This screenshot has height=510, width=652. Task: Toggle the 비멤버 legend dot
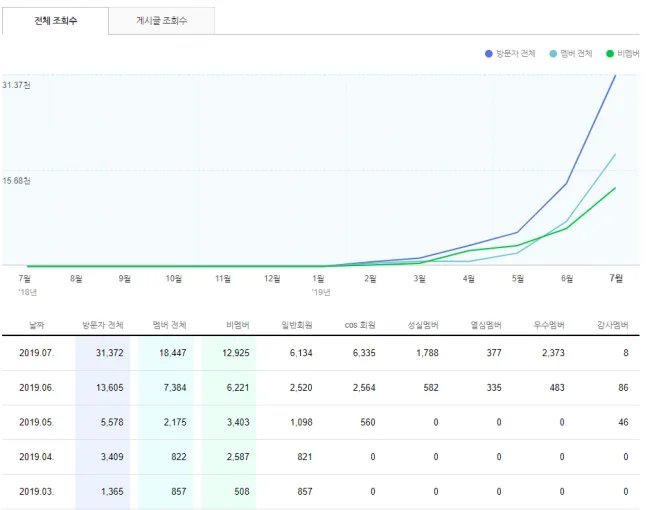point(610,54)
